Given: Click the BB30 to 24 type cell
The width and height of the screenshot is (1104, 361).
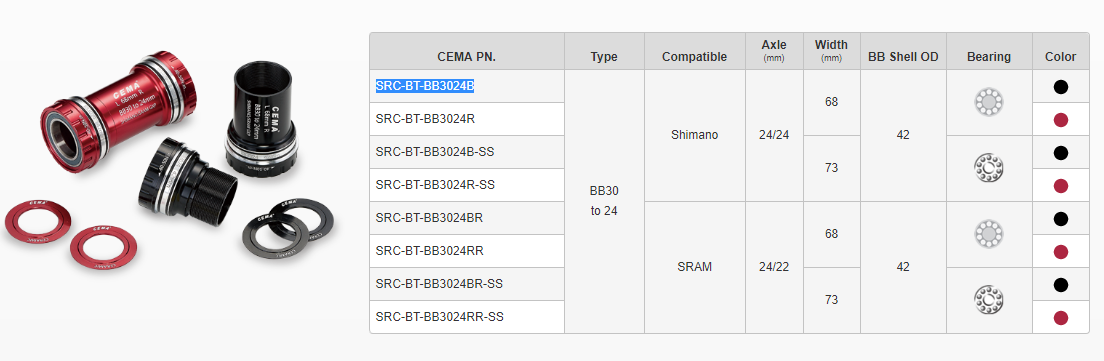Looking at the screenshot, I should click(603, 201).
